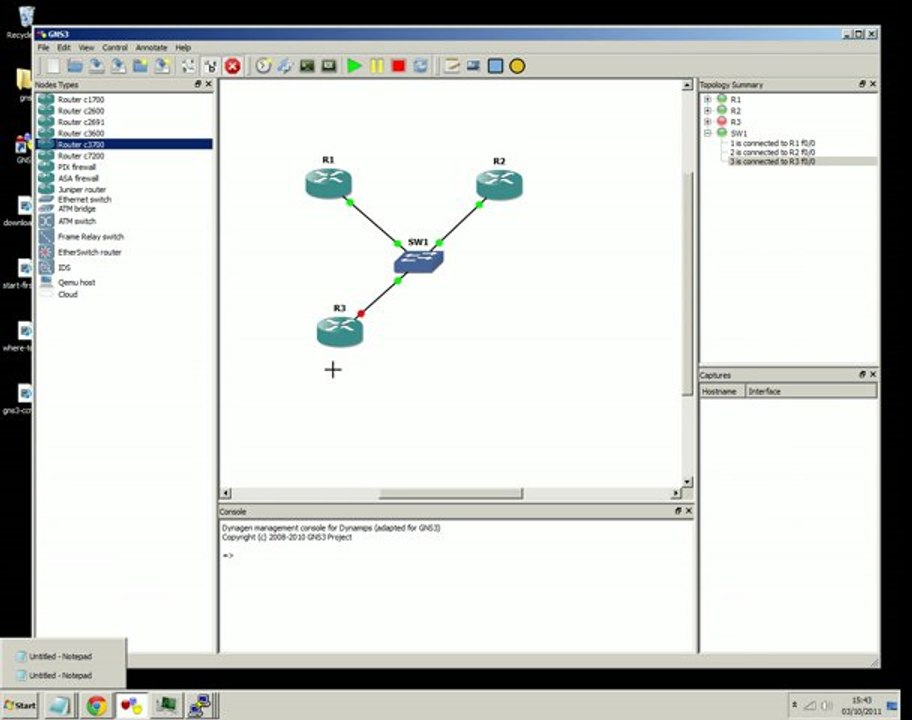Viewport: 912px width, 720px height.
Task: Click the Add a note icon
Action: click(451, 66)
